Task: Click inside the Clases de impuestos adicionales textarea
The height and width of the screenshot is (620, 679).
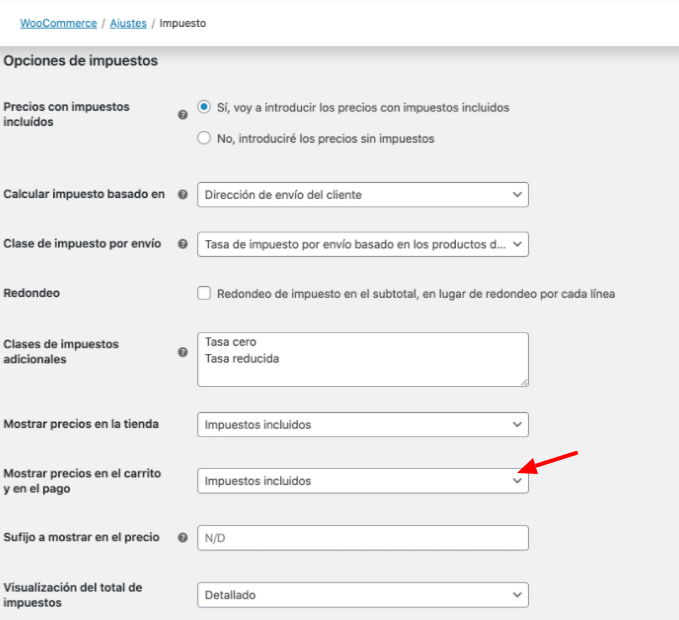Action: pyautogui.click(x=363, y=359)
